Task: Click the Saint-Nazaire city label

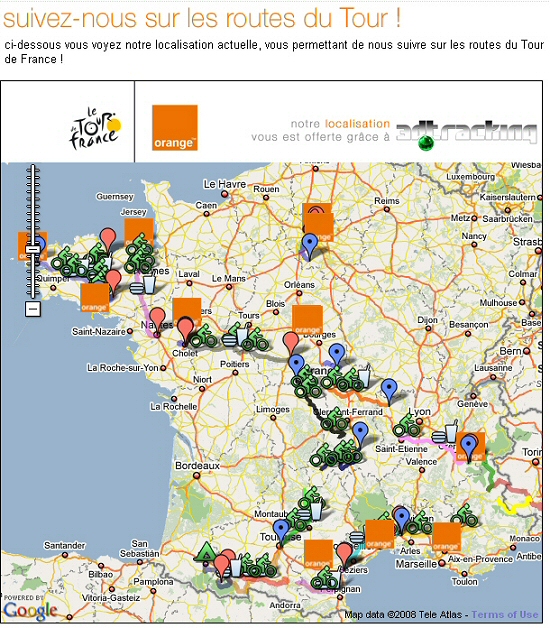Action: pos(99,332)
